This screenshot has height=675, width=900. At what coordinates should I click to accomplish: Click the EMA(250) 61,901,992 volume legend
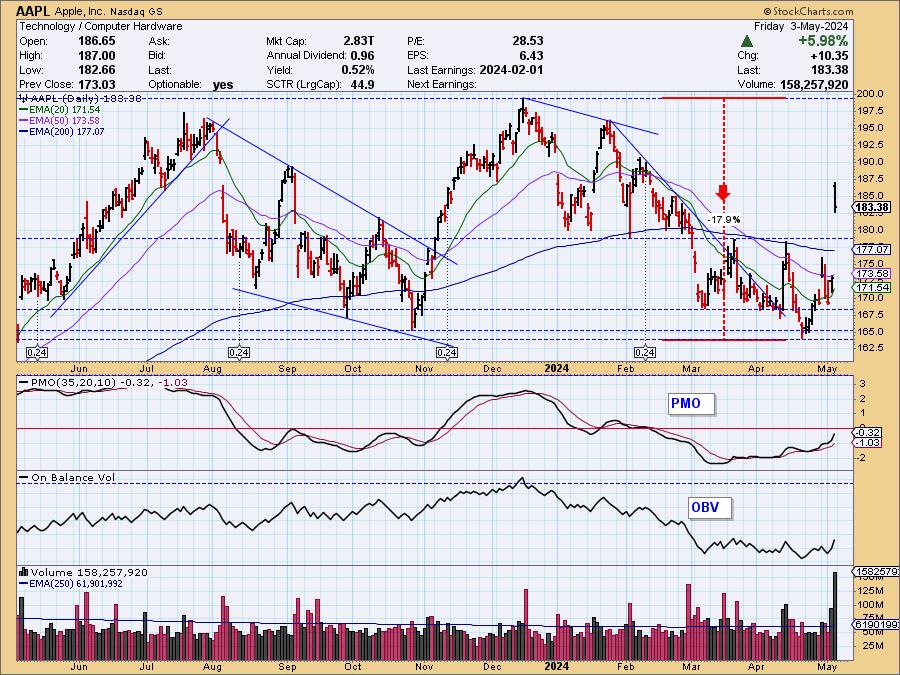tap(71, 584)
